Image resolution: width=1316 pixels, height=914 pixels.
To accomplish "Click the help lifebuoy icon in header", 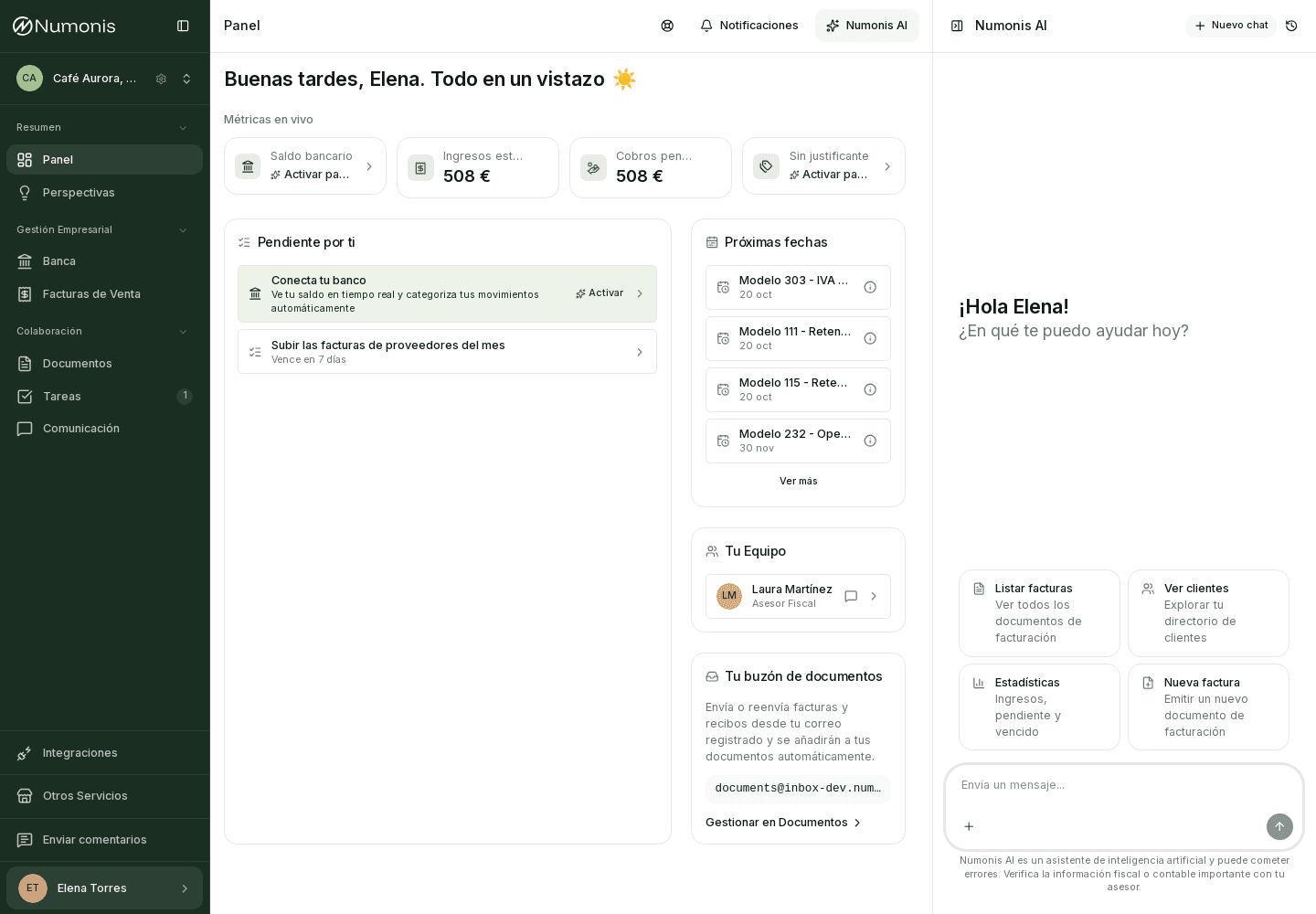I will [x=667, y=26].
